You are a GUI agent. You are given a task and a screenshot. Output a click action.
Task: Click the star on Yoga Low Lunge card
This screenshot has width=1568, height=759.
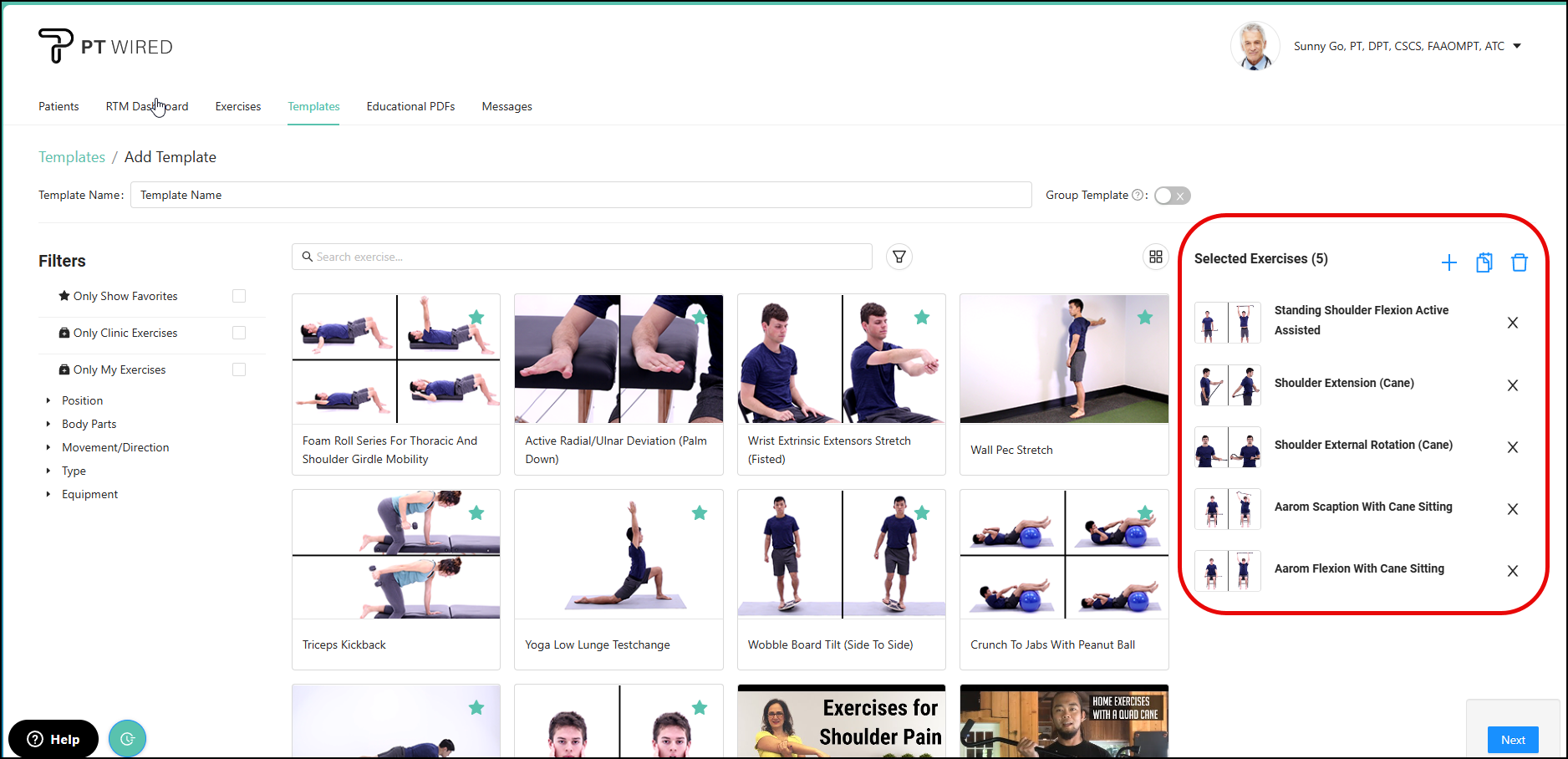pos(700,513)
